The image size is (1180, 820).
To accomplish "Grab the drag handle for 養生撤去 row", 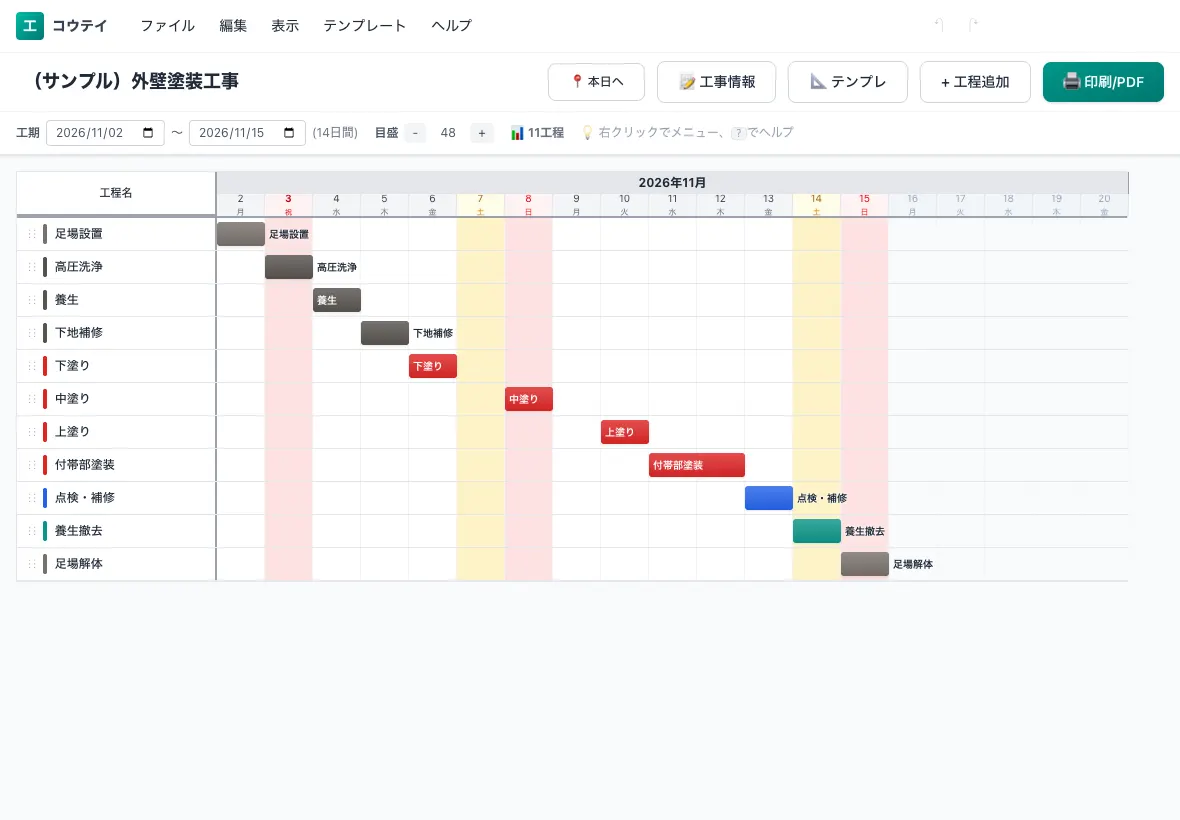I will click(32, 530).
